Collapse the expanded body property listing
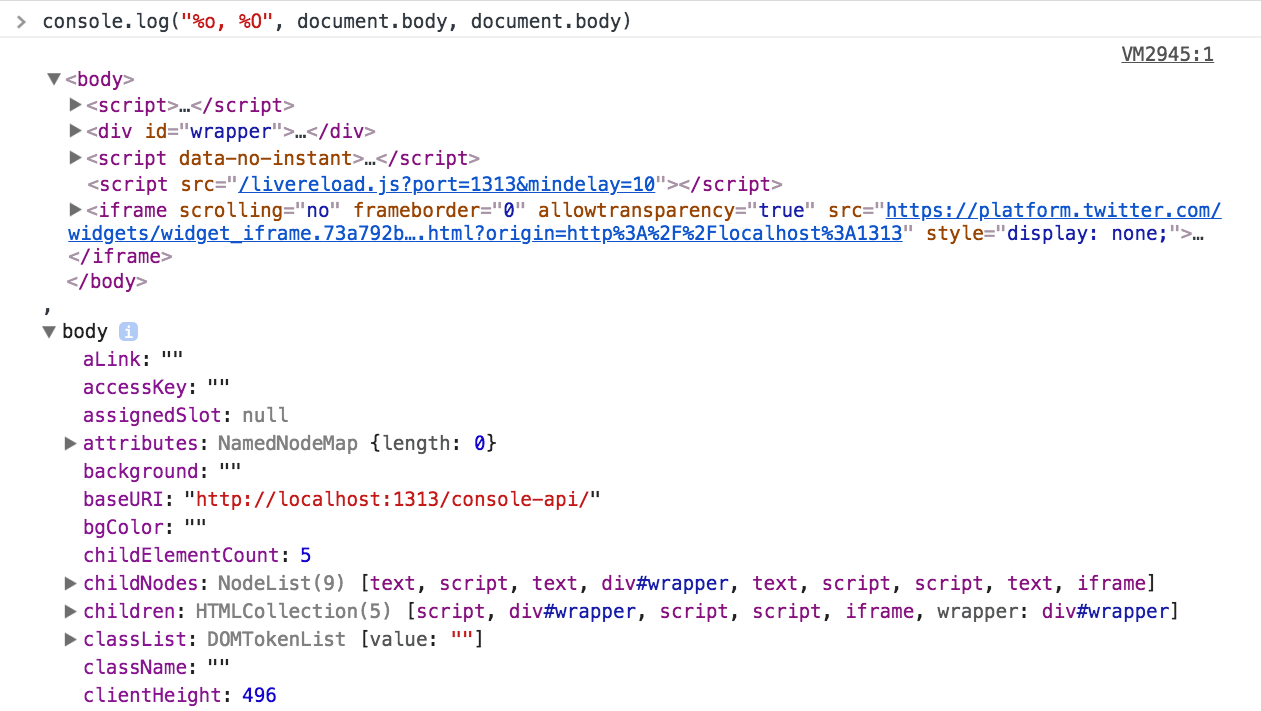This screenshot has height=711, width=1261. (x=48, y=331)
